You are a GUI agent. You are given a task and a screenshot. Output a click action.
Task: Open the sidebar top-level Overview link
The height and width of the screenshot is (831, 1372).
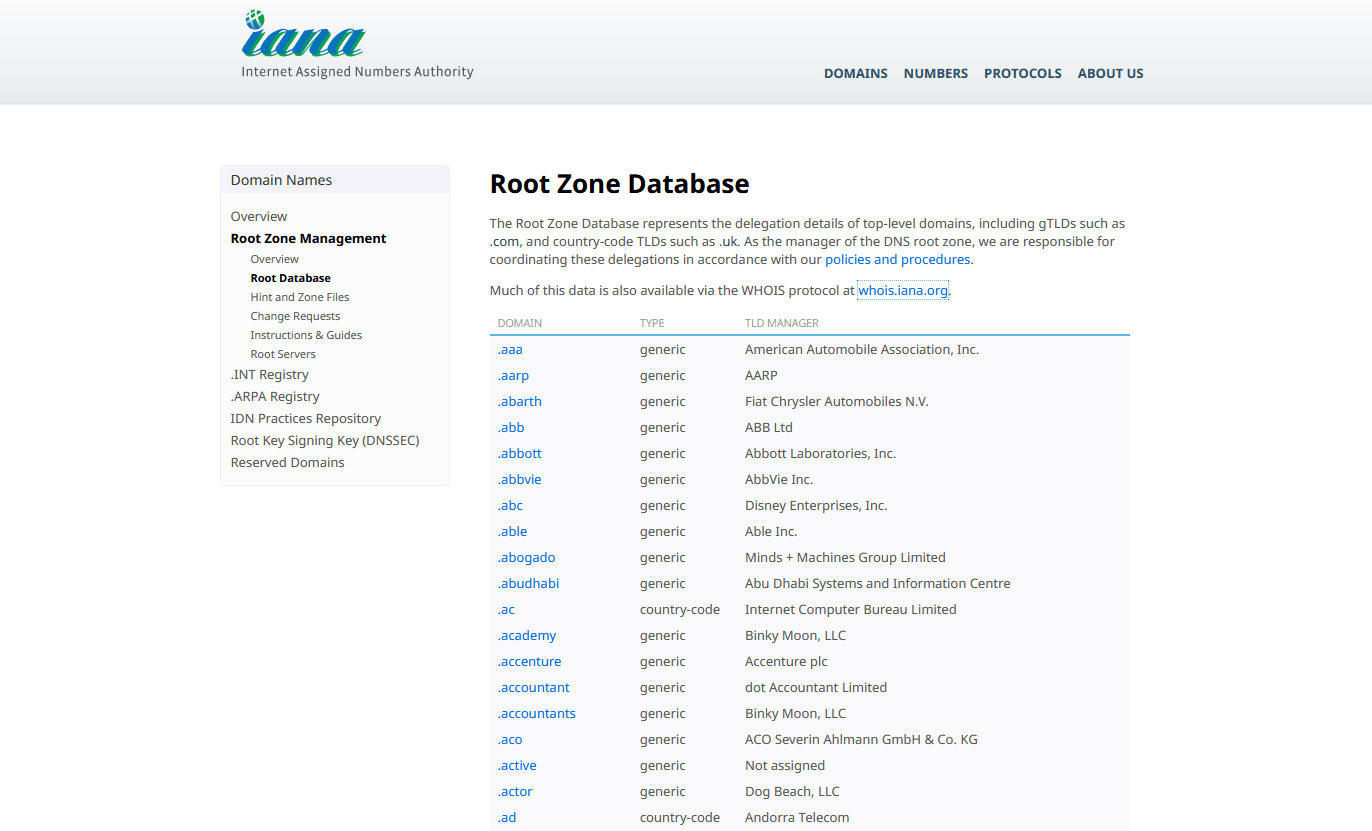[x=259, y=216]
